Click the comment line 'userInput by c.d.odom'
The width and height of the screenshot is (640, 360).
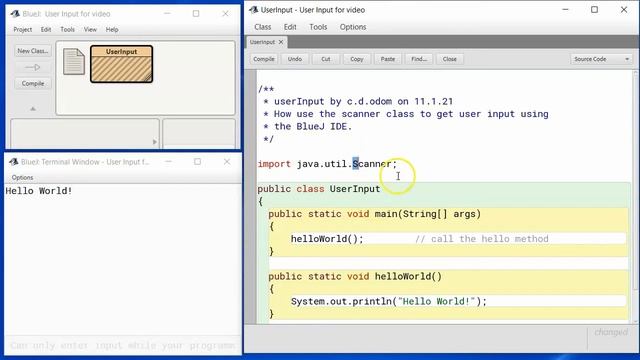[358, 102]
